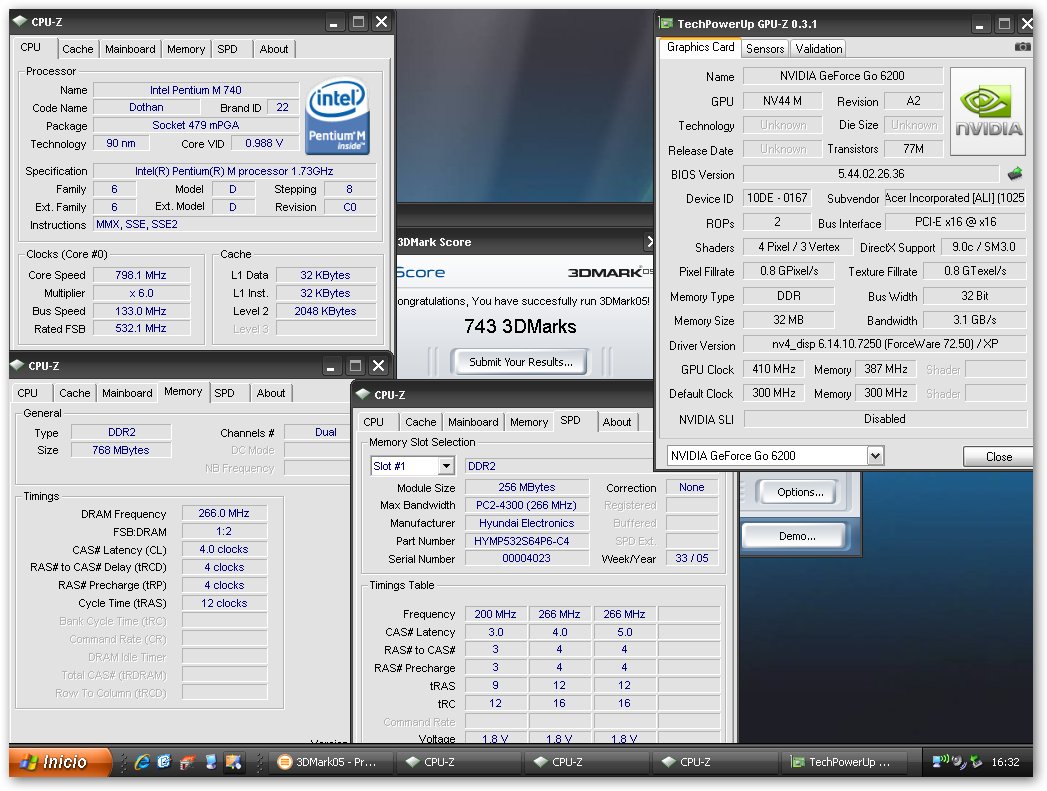This screenshot has height=791, width=1047.
Task: Click the Core Speed value 798.1 MHz
Action: click(x=141, y=275)
